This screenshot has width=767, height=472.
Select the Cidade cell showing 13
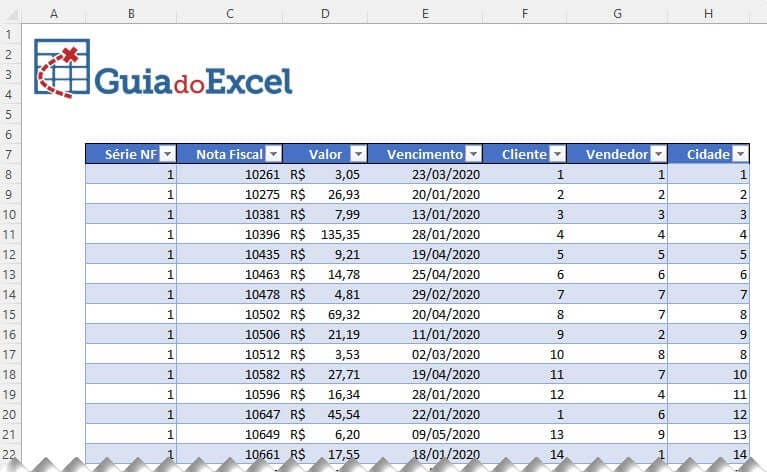(x=708, y=434)
